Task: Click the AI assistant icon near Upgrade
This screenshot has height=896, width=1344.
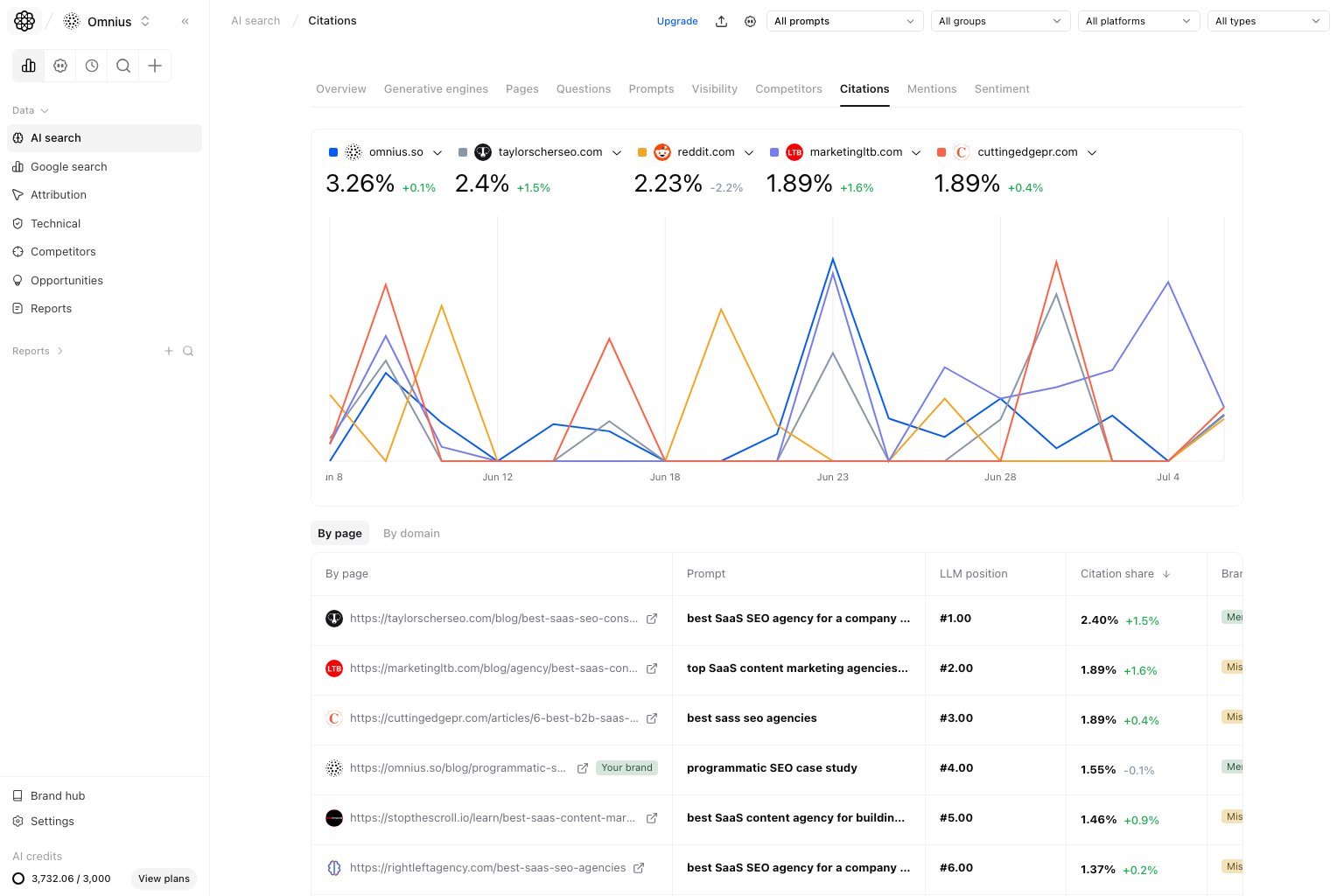Action: coord(750,21)
